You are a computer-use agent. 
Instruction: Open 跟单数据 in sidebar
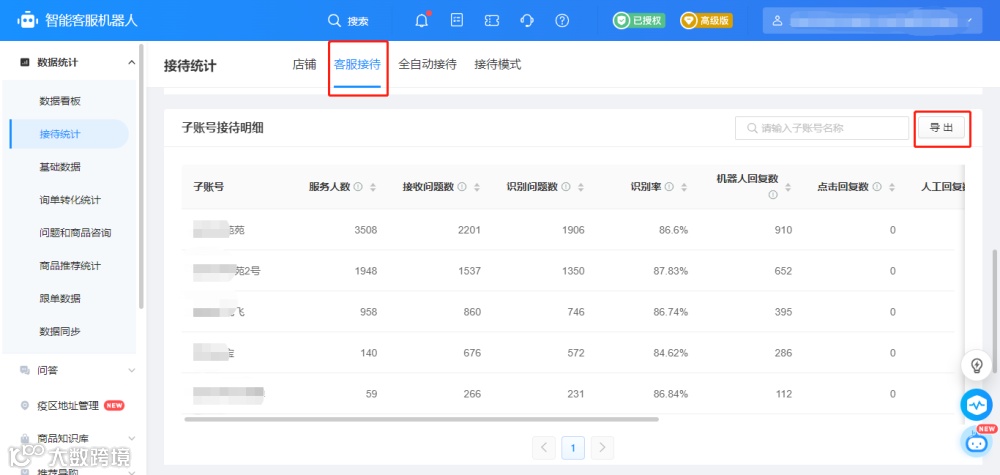(60, 298)
